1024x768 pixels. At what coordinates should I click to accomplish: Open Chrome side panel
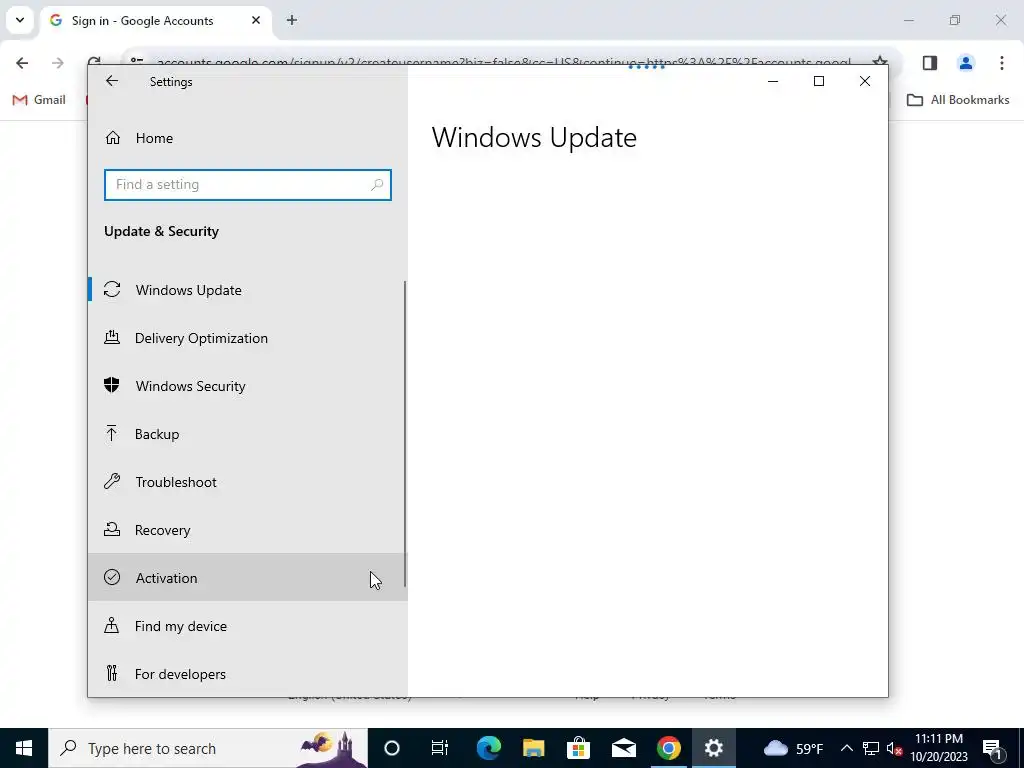(x=930, y=63)
